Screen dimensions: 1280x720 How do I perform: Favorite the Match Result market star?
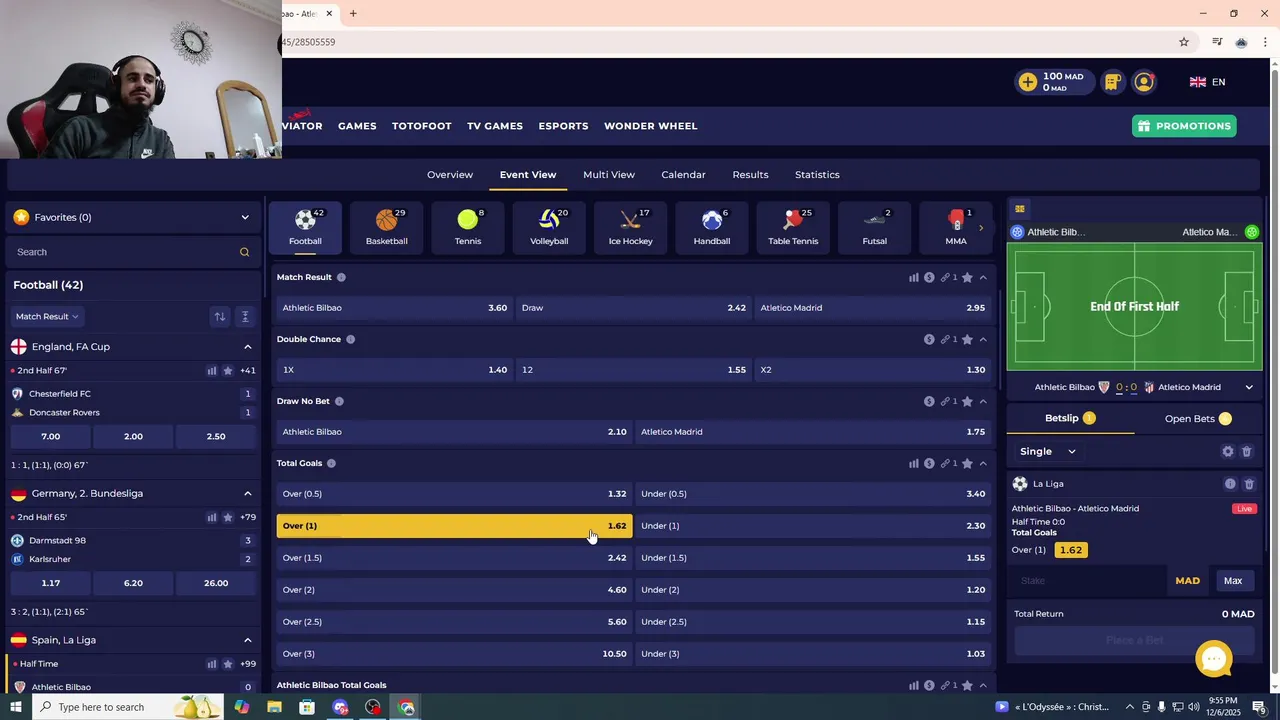(967, 277)
